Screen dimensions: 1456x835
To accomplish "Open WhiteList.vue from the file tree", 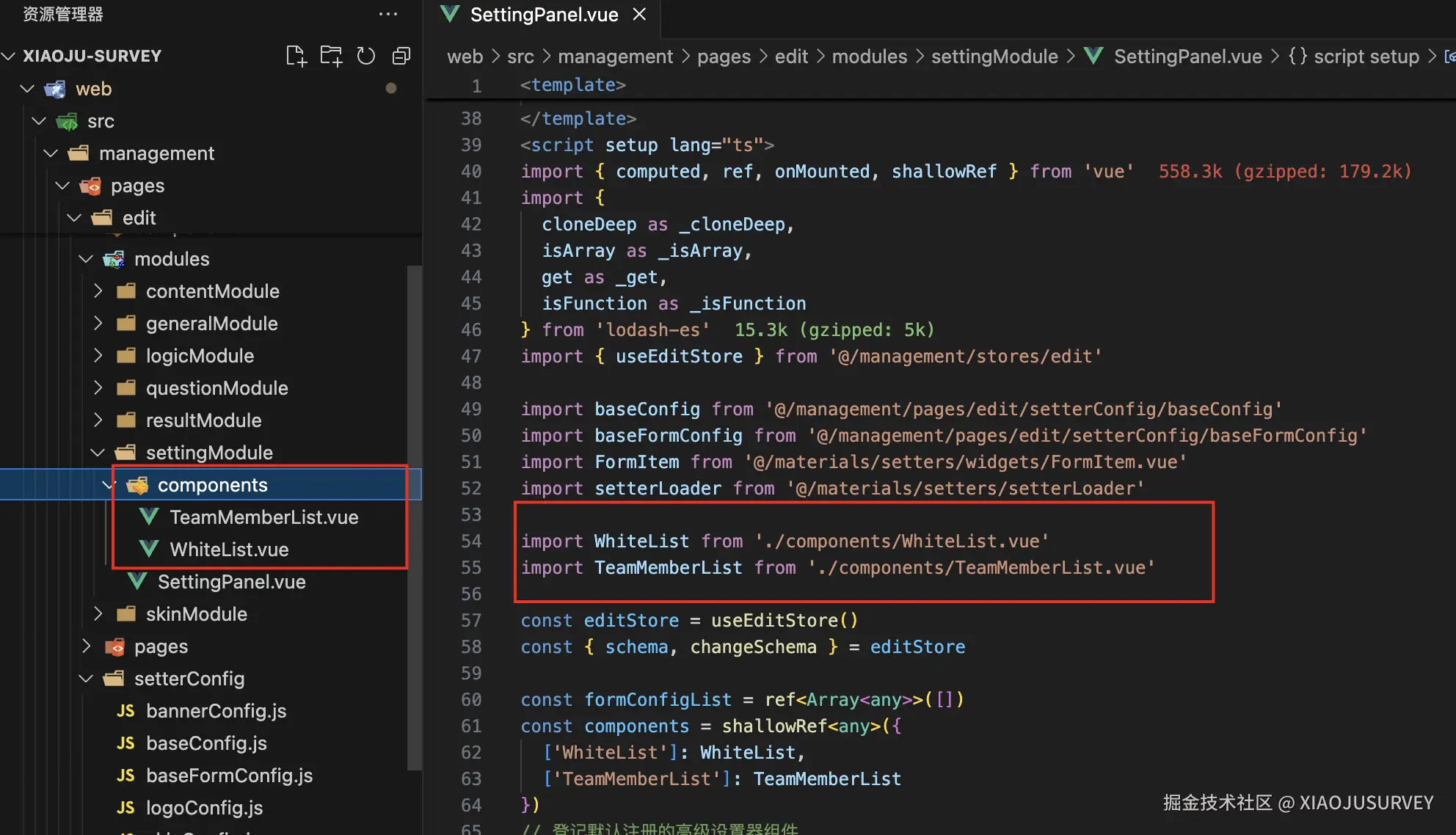I will [x=229, y=550].
